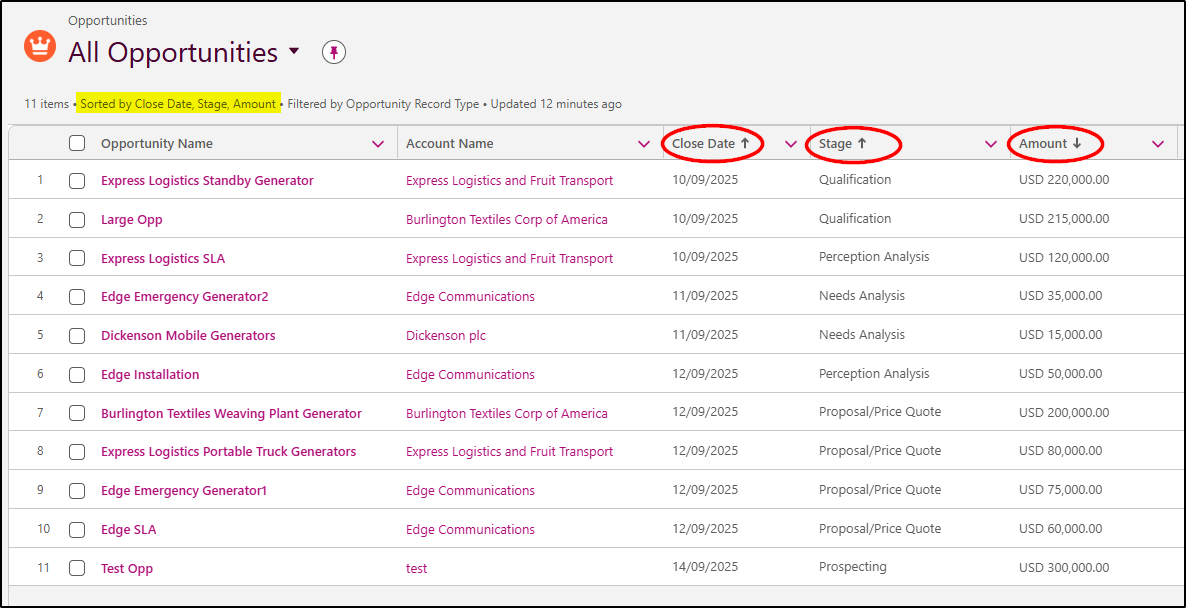
Task: Pin the All Opportunities list view
Action: tap(334, 53)
